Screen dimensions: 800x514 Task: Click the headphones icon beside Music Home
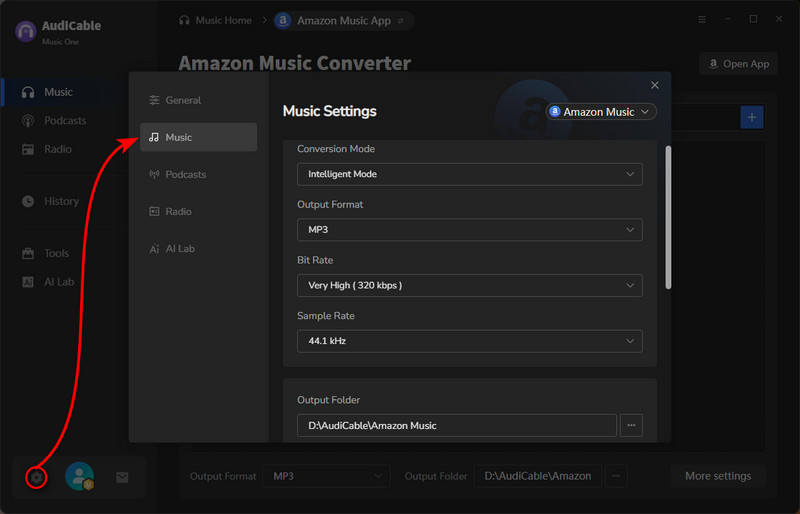[184, 20]
